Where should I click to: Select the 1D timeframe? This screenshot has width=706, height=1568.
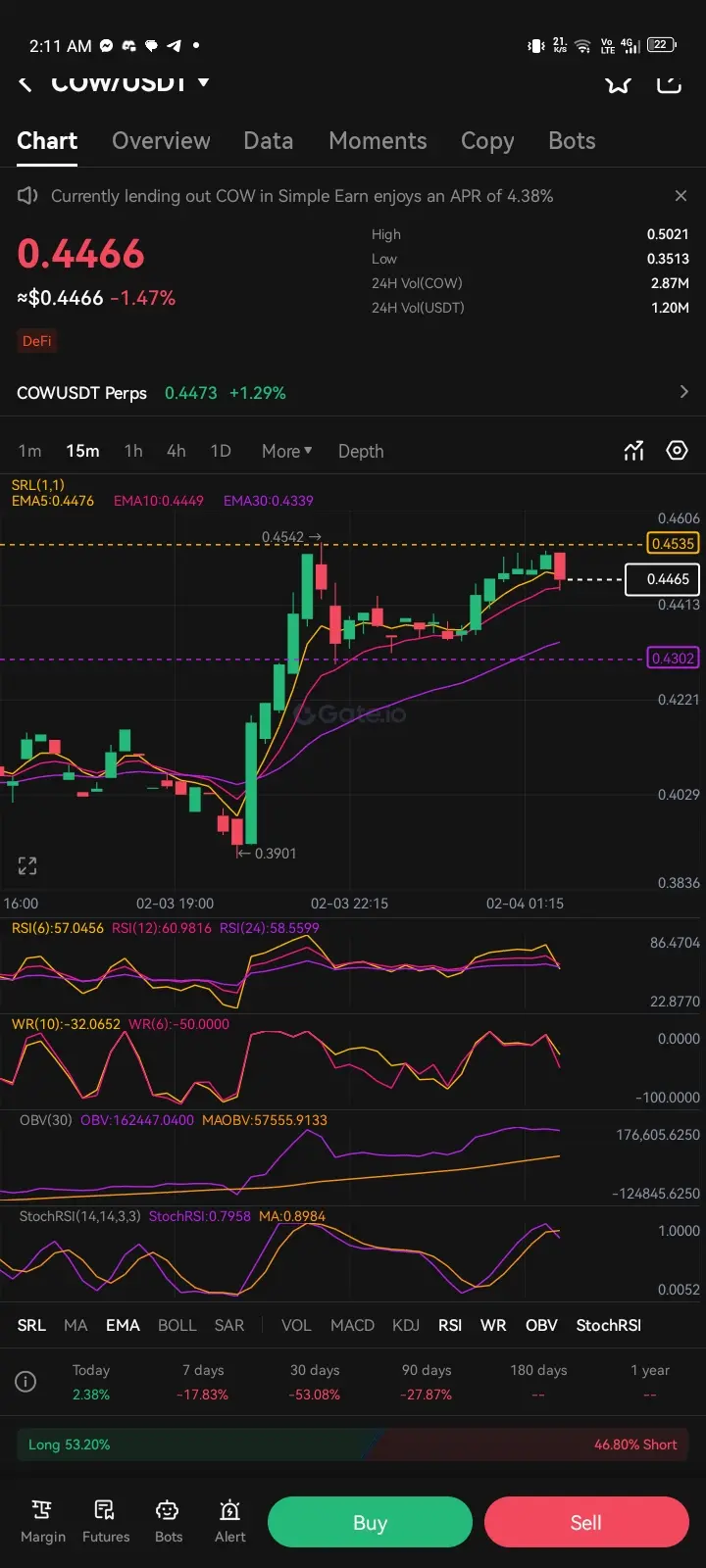tap(221, 452)
